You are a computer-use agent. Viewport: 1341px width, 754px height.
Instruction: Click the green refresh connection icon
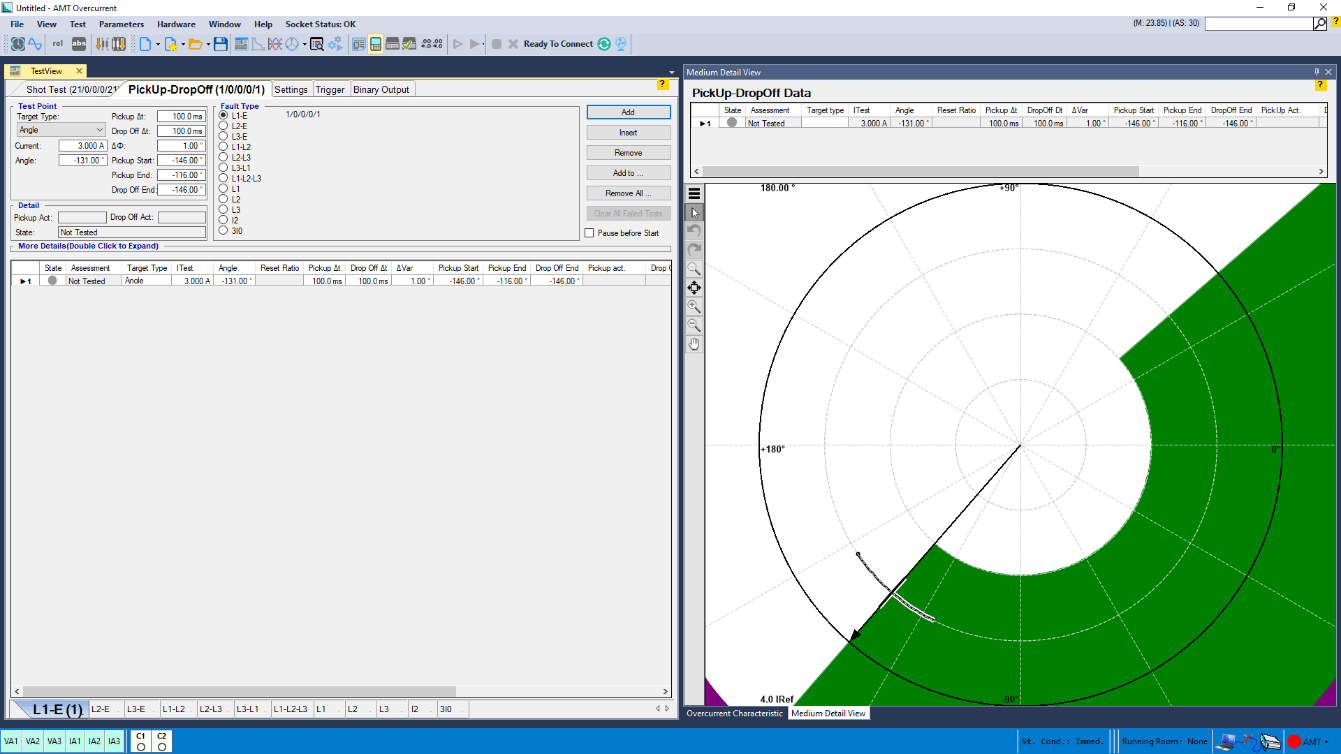[x=603, y=44]
